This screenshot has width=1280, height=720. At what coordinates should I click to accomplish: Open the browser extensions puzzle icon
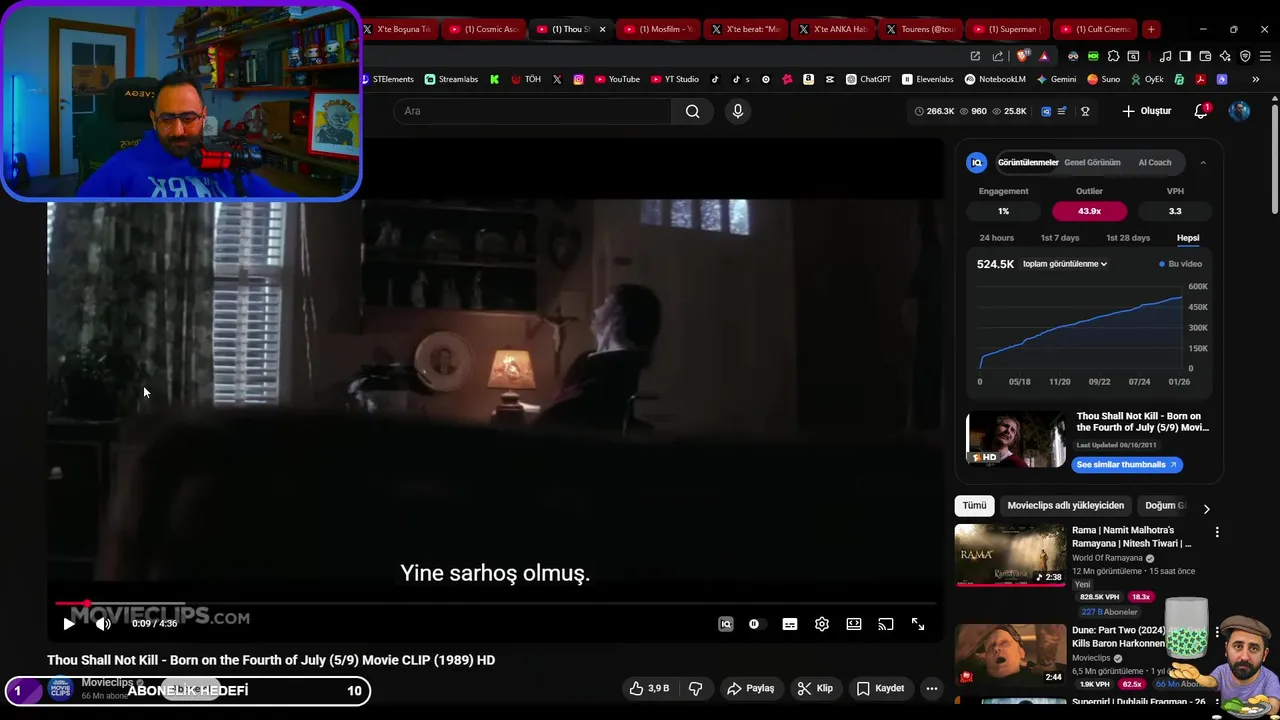tap(1113, 56)
